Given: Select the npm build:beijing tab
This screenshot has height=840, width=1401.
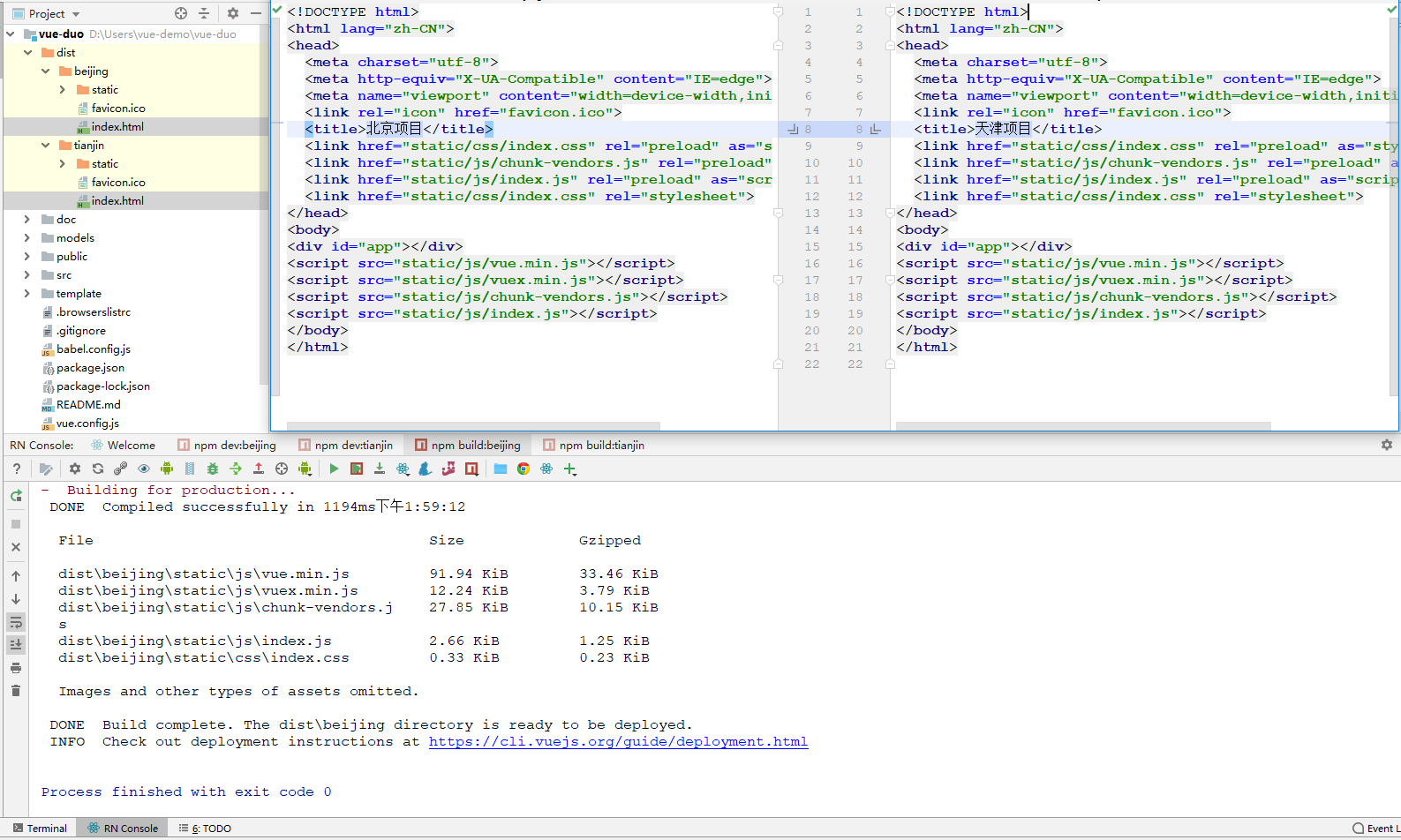Looking at the screenshot, I should [x=468, y=446].
